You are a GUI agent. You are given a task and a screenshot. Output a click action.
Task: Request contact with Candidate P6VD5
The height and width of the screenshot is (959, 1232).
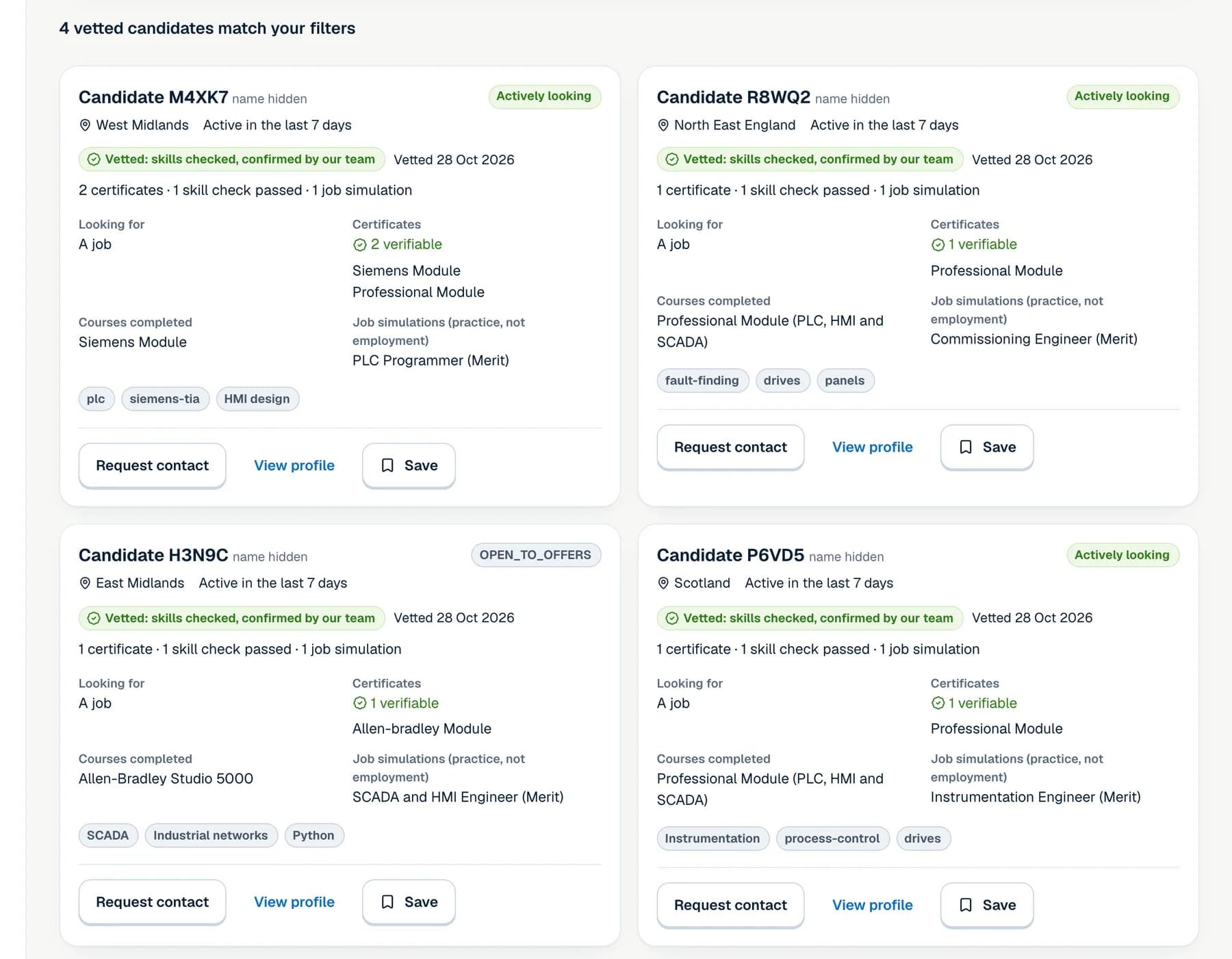pos(730,905)
